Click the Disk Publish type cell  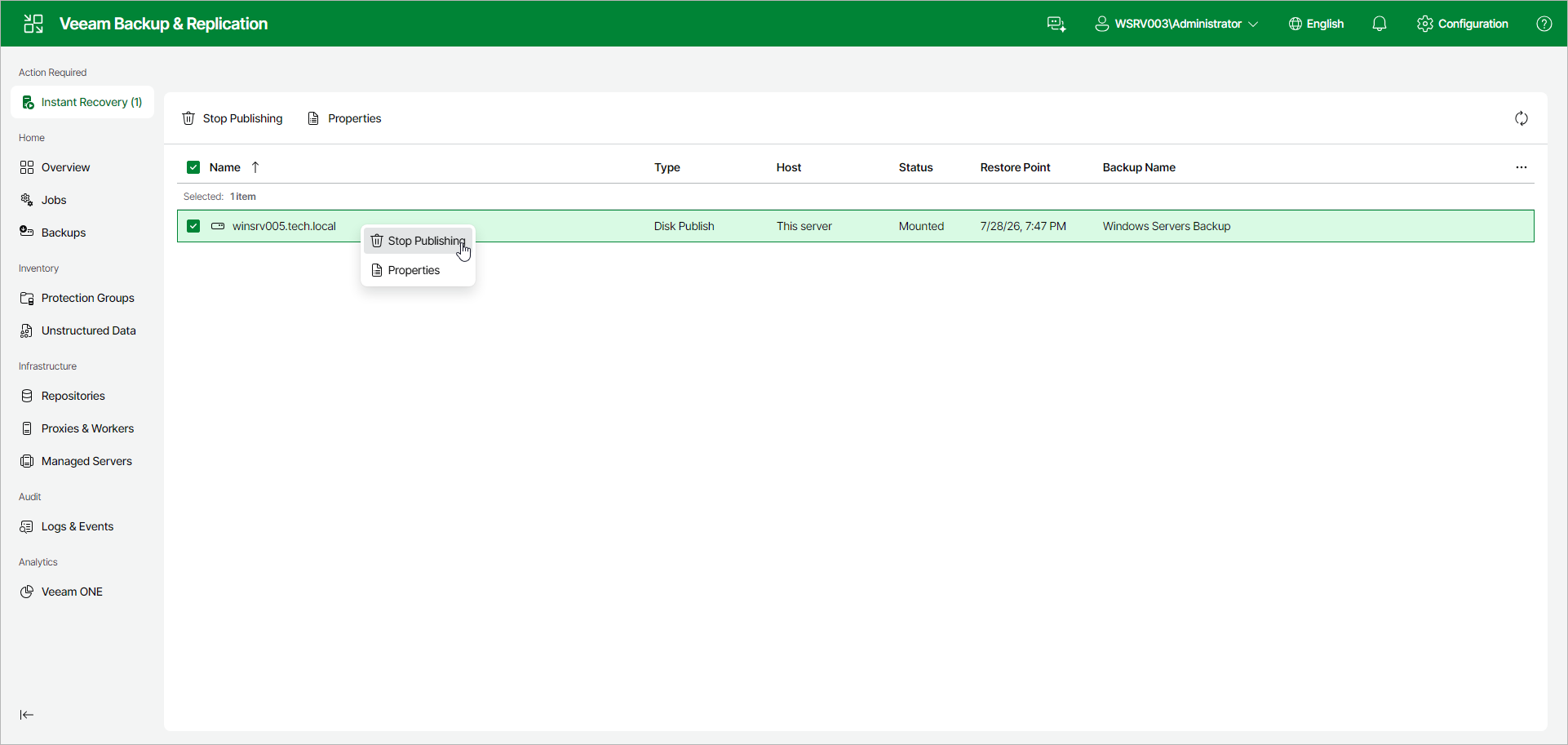pos(684,226)
